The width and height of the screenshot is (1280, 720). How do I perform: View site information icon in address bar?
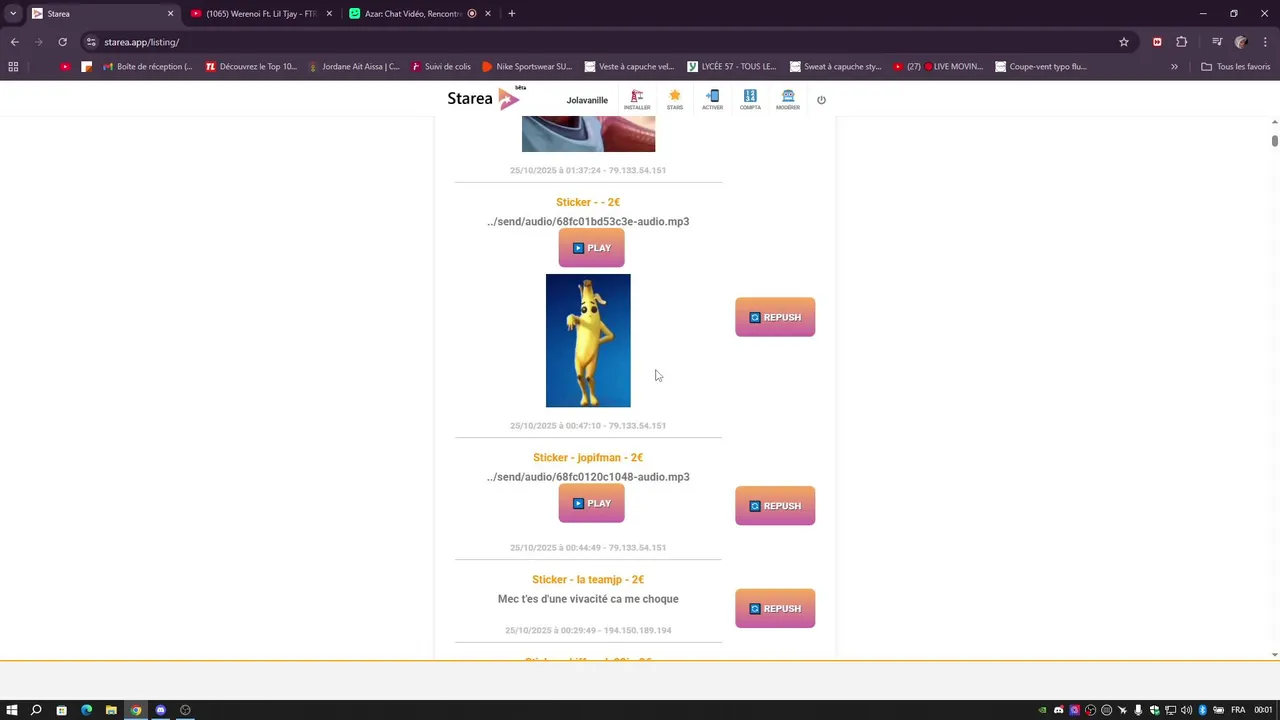tap(91, 42)
